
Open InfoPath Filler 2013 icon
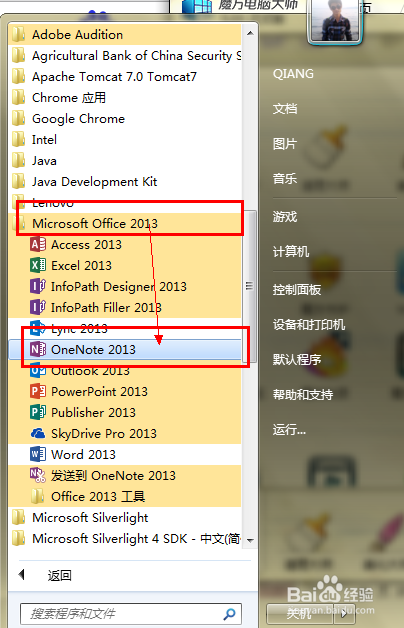click(x=38, y=307)
